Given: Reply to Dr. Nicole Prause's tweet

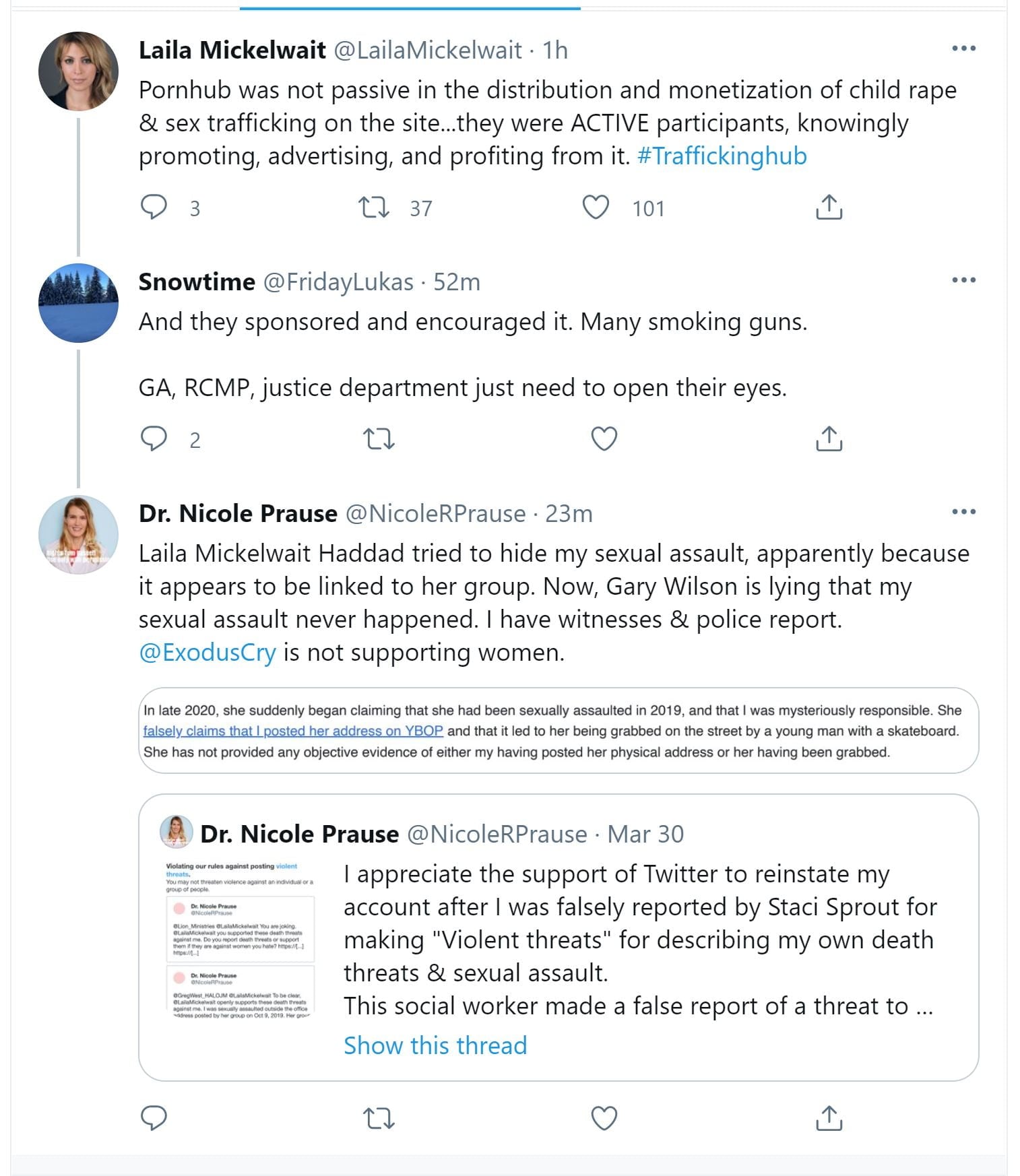Looking at the screenshot, I should pyautogui.click(x=154, y=1118).
